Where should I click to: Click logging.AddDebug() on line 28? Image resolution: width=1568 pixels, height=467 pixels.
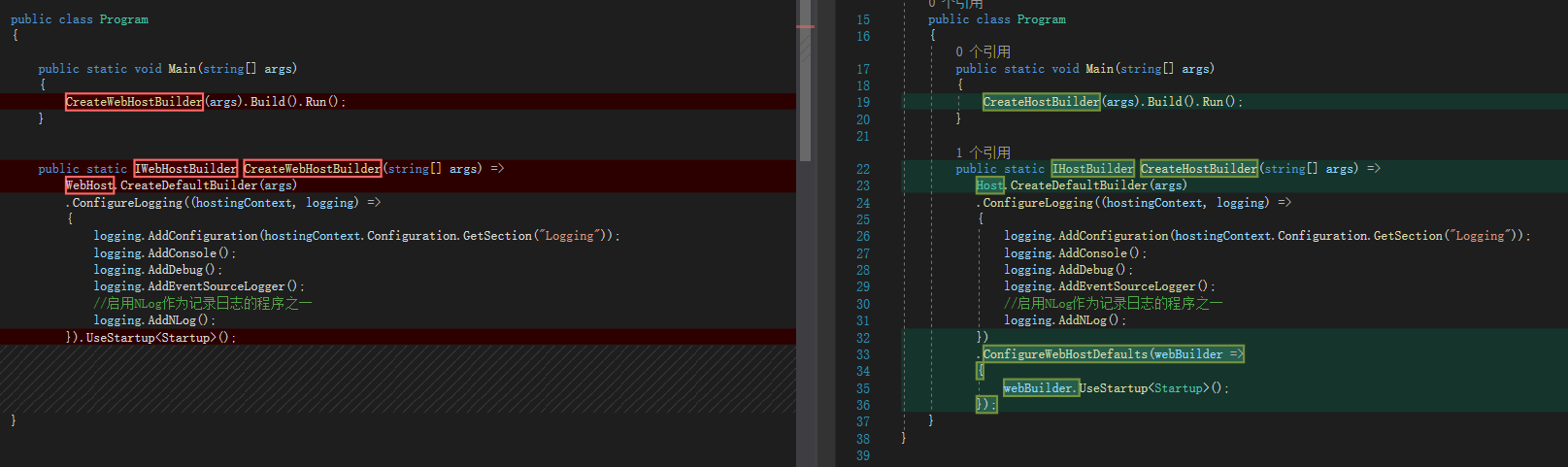pos(1069,270)
